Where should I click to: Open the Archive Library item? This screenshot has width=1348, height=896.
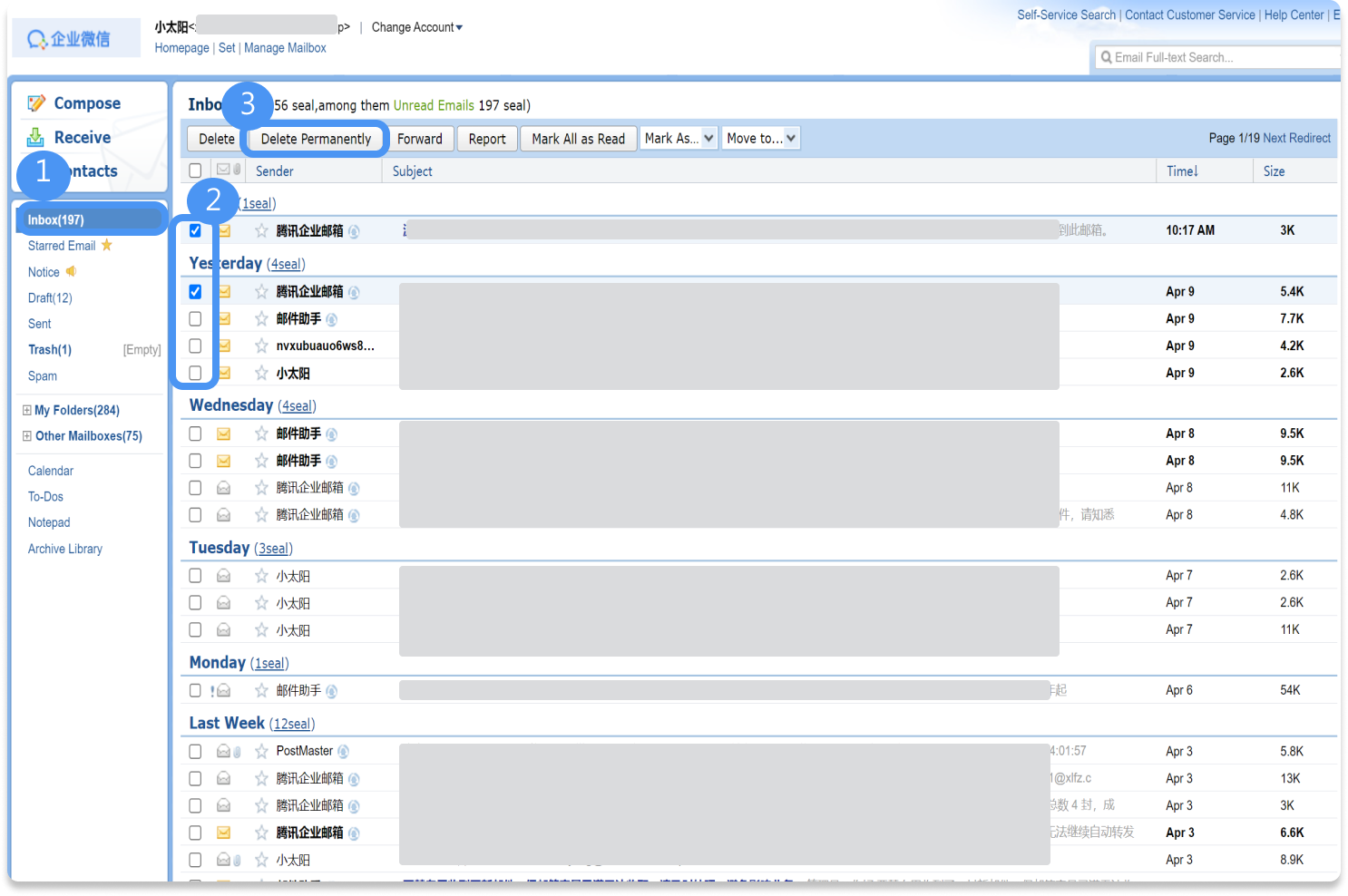pyautogui.click(x=65, y=549)
